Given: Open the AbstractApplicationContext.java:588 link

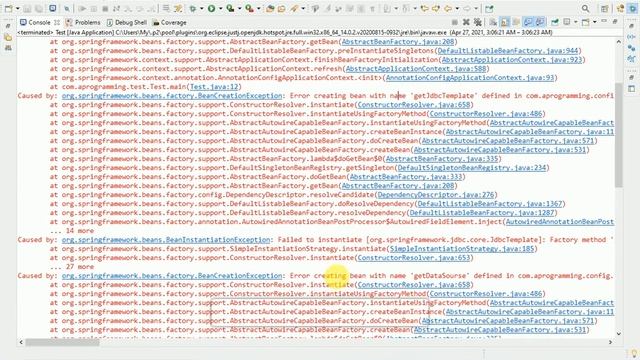Looking at the screenshot, I should [x=416, y=69].
